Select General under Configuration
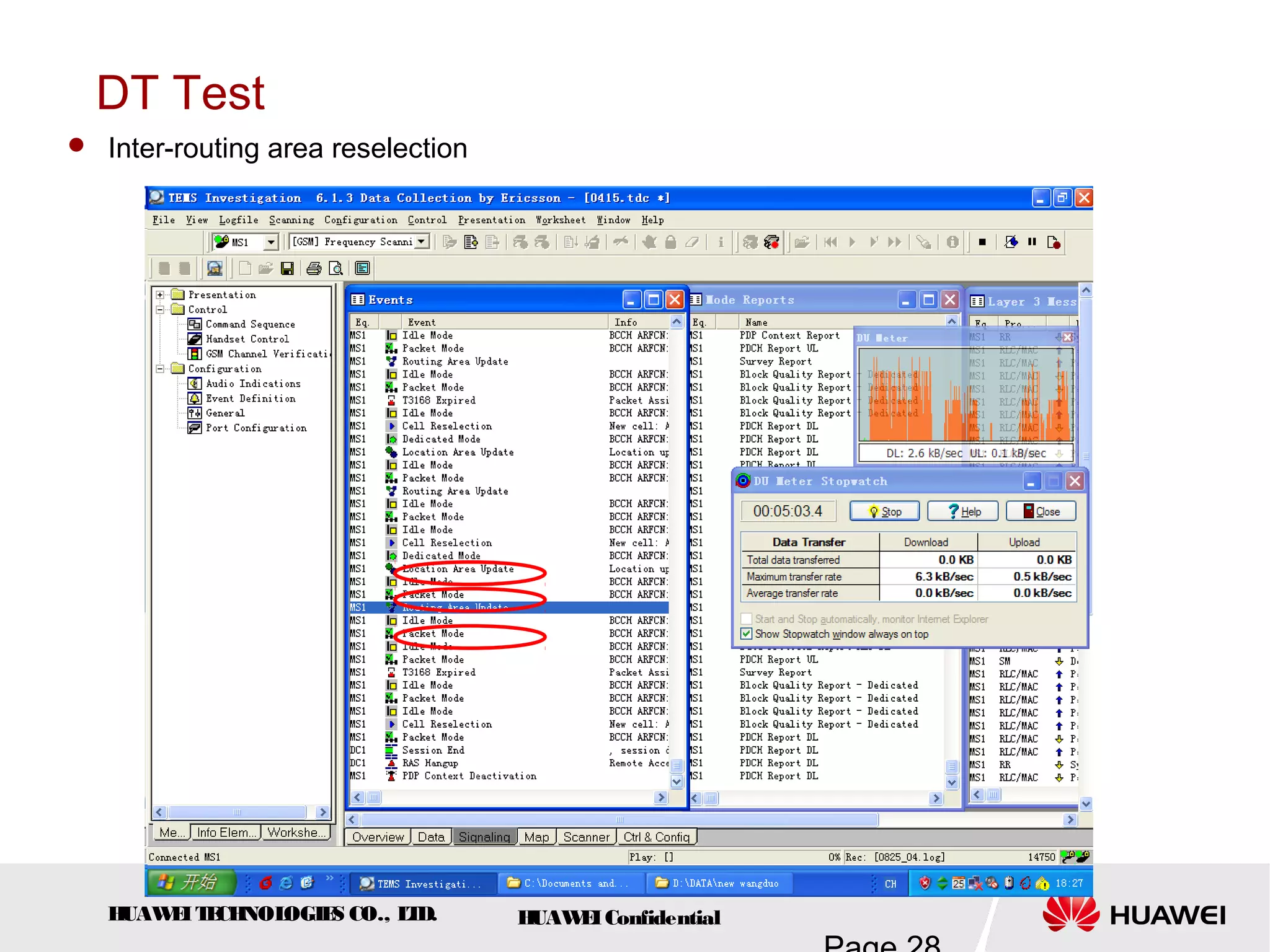 point(225,413)
